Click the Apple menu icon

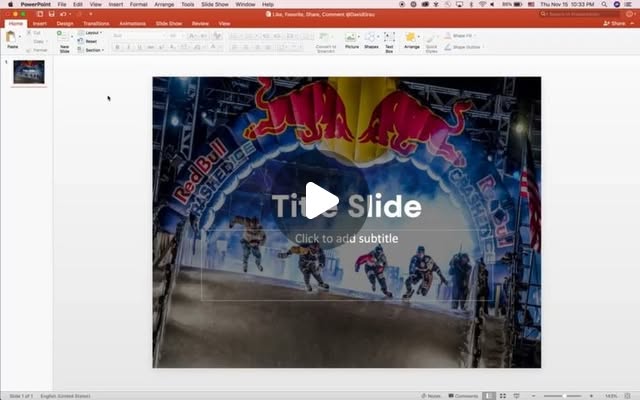tap(10, 4)
